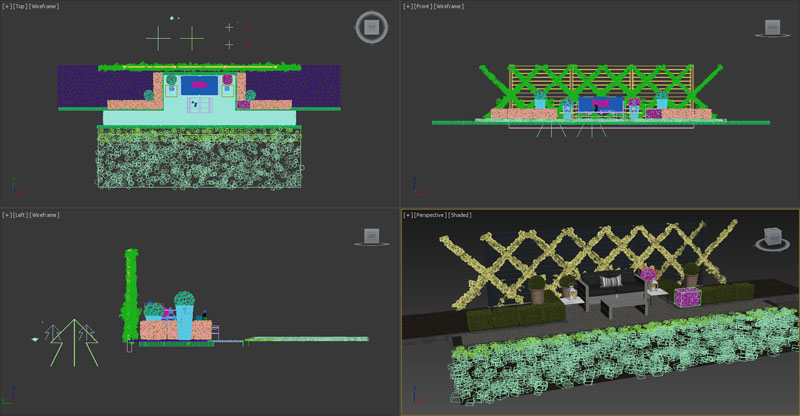Click the ViewCube in the Front viewport
This screenshot has height=416, width=800.
pos(772,28)
